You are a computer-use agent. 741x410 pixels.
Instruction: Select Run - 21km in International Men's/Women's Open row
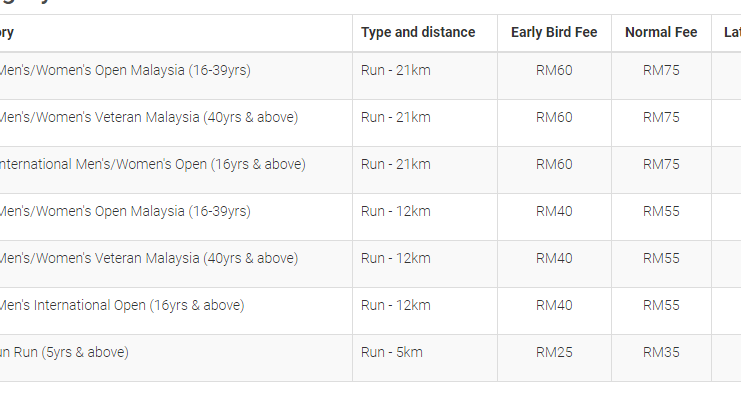[395, 164]
